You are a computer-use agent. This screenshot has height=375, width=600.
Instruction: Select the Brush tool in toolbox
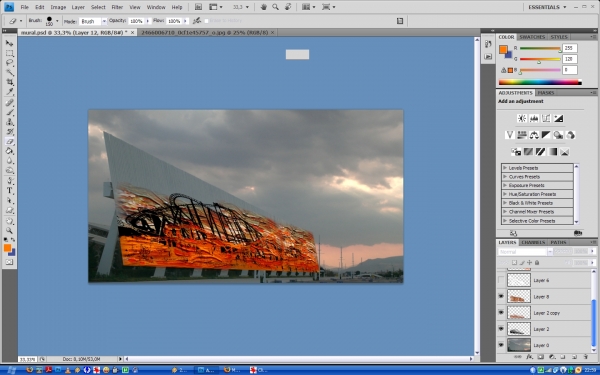9,112
